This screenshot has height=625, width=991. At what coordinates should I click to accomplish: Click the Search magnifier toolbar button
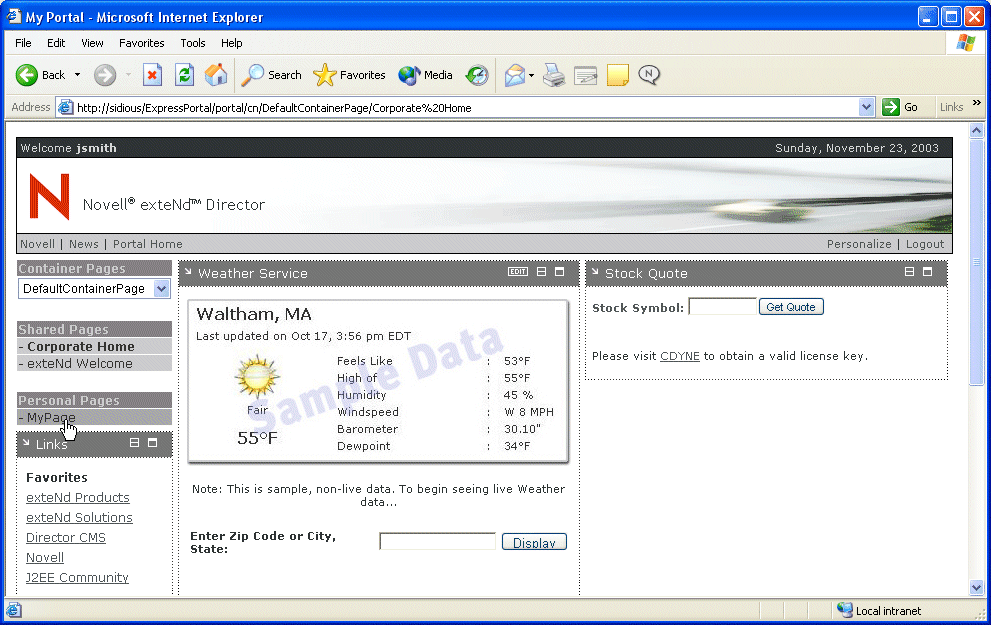pyautogui.click(x=271, y=75)
